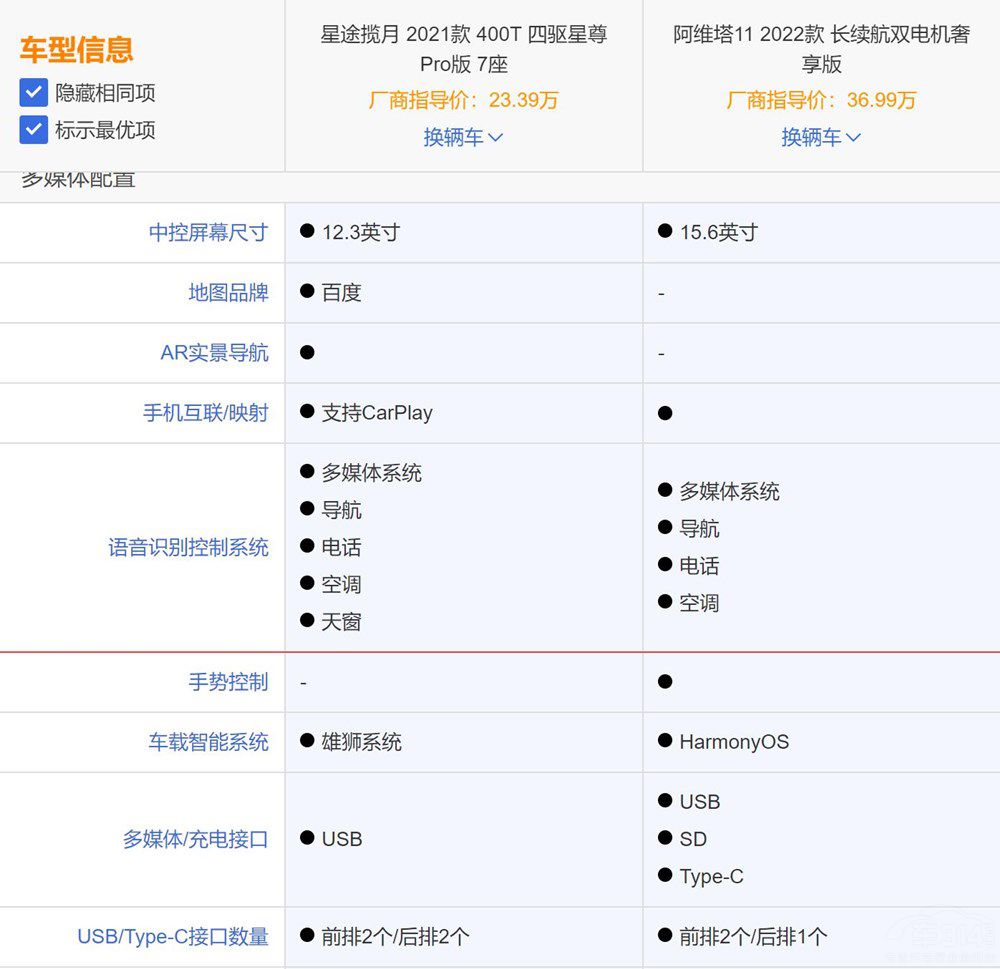Click the 手机互联/映射 link

(208, 412)
